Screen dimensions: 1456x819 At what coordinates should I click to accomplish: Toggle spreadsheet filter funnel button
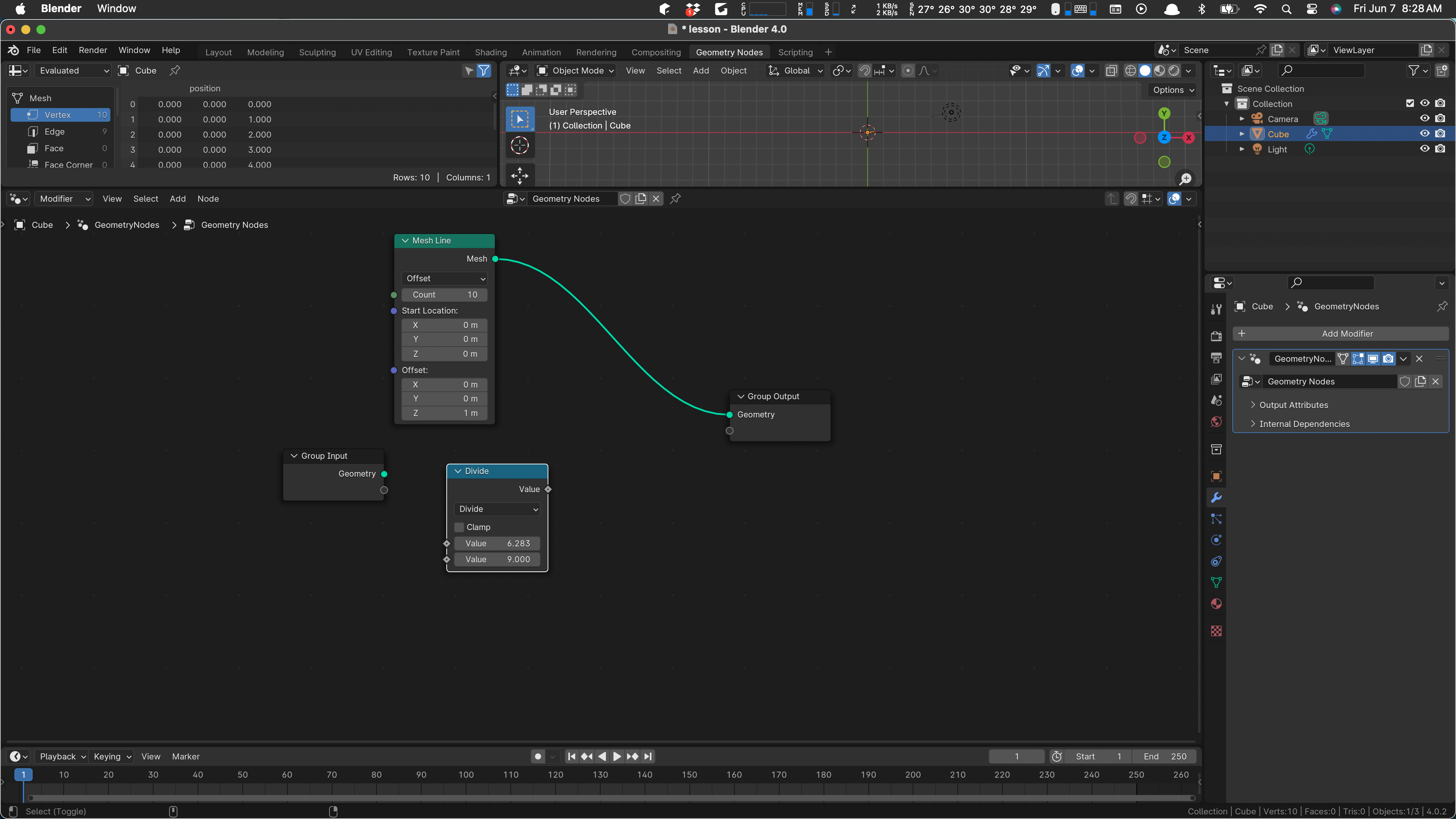click(484, 71)
